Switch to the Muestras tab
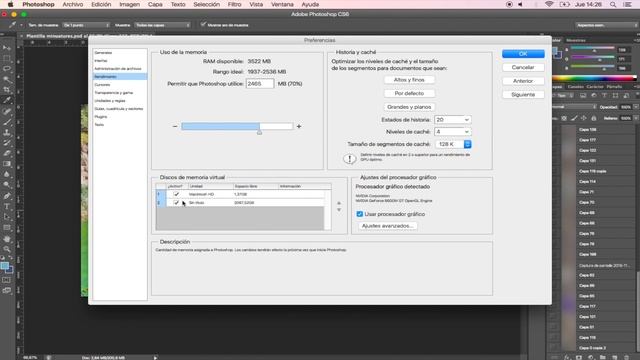 (x=576, y=40)
